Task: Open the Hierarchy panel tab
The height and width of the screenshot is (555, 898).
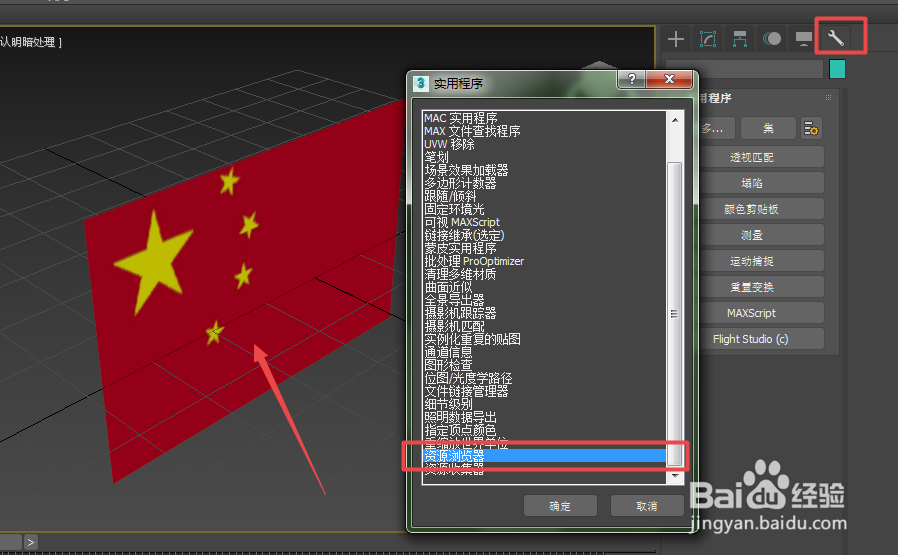Action: click(740, 39)
